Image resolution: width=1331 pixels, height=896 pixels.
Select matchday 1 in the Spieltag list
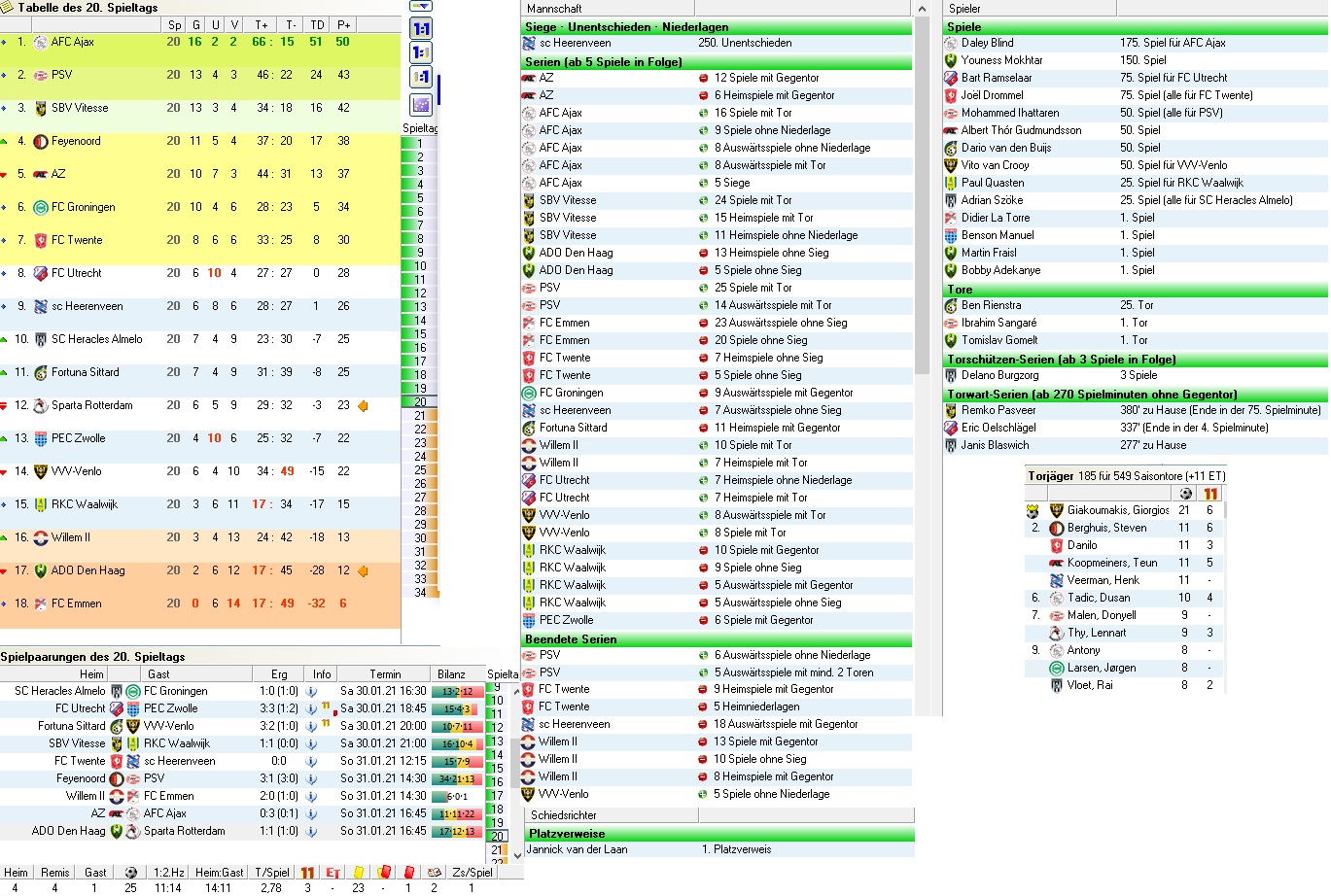(x=420, y=143)
